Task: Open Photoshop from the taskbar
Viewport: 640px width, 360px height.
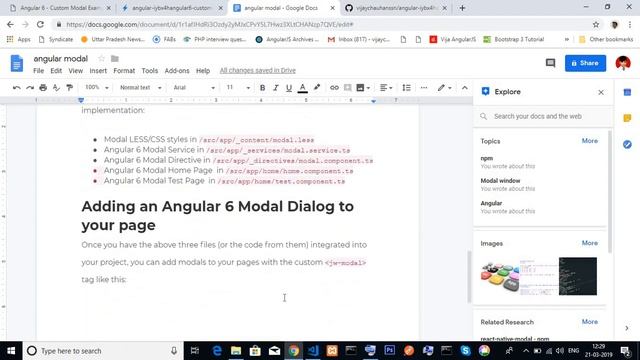Action: point(389,351)
